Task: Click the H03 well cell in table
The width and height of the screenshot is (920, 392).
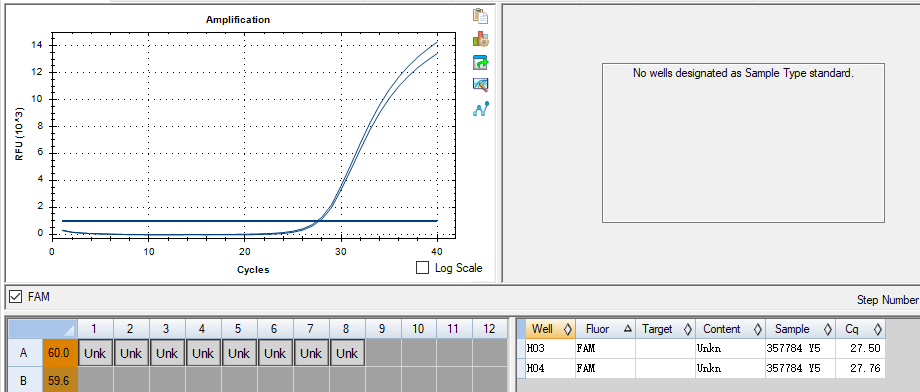Action: tap(550, 349)
